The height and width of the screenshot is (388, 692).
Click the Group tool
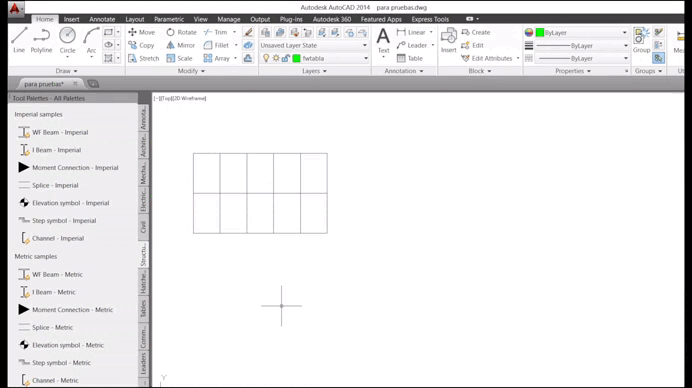point(641,40)
